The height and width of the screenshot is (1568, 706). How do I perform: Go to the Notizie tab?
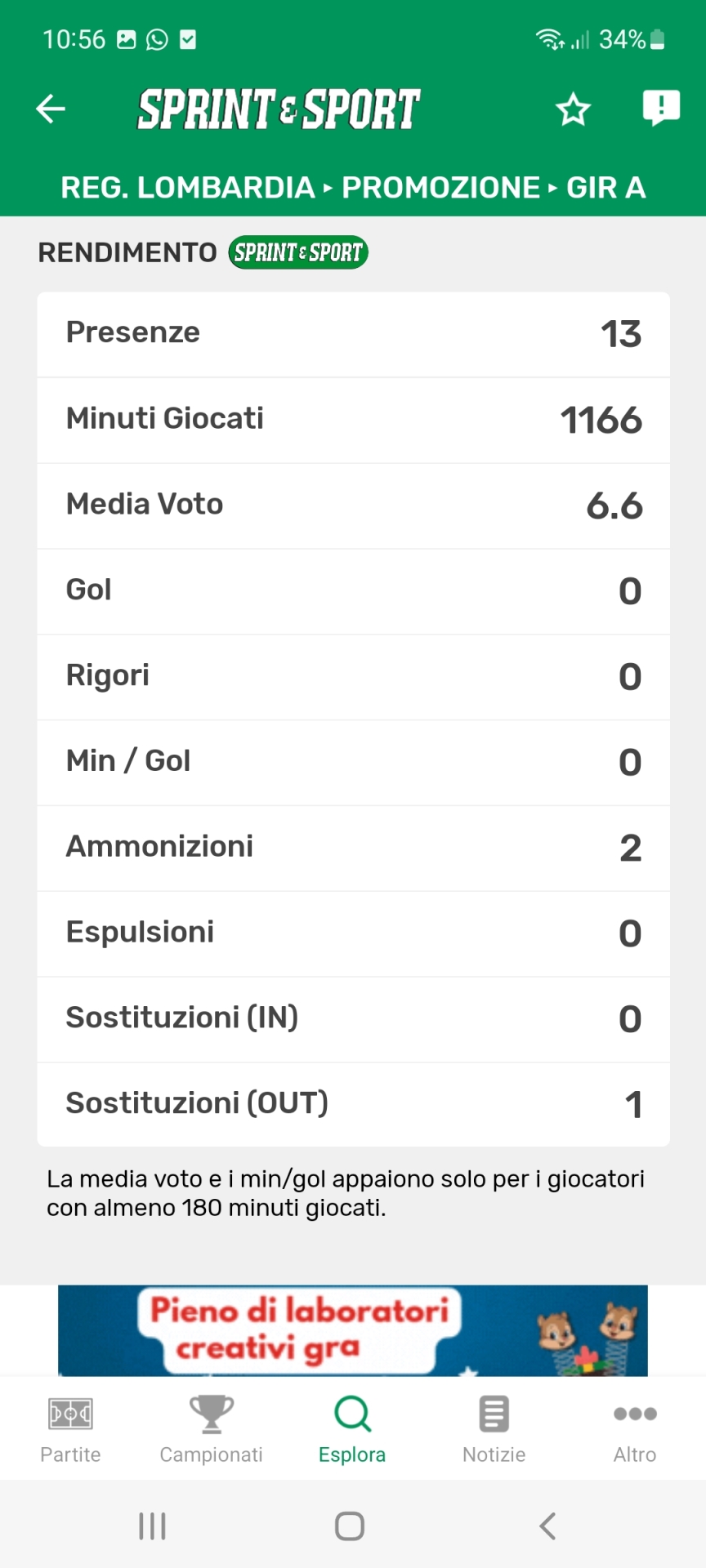coord(494,1429)
